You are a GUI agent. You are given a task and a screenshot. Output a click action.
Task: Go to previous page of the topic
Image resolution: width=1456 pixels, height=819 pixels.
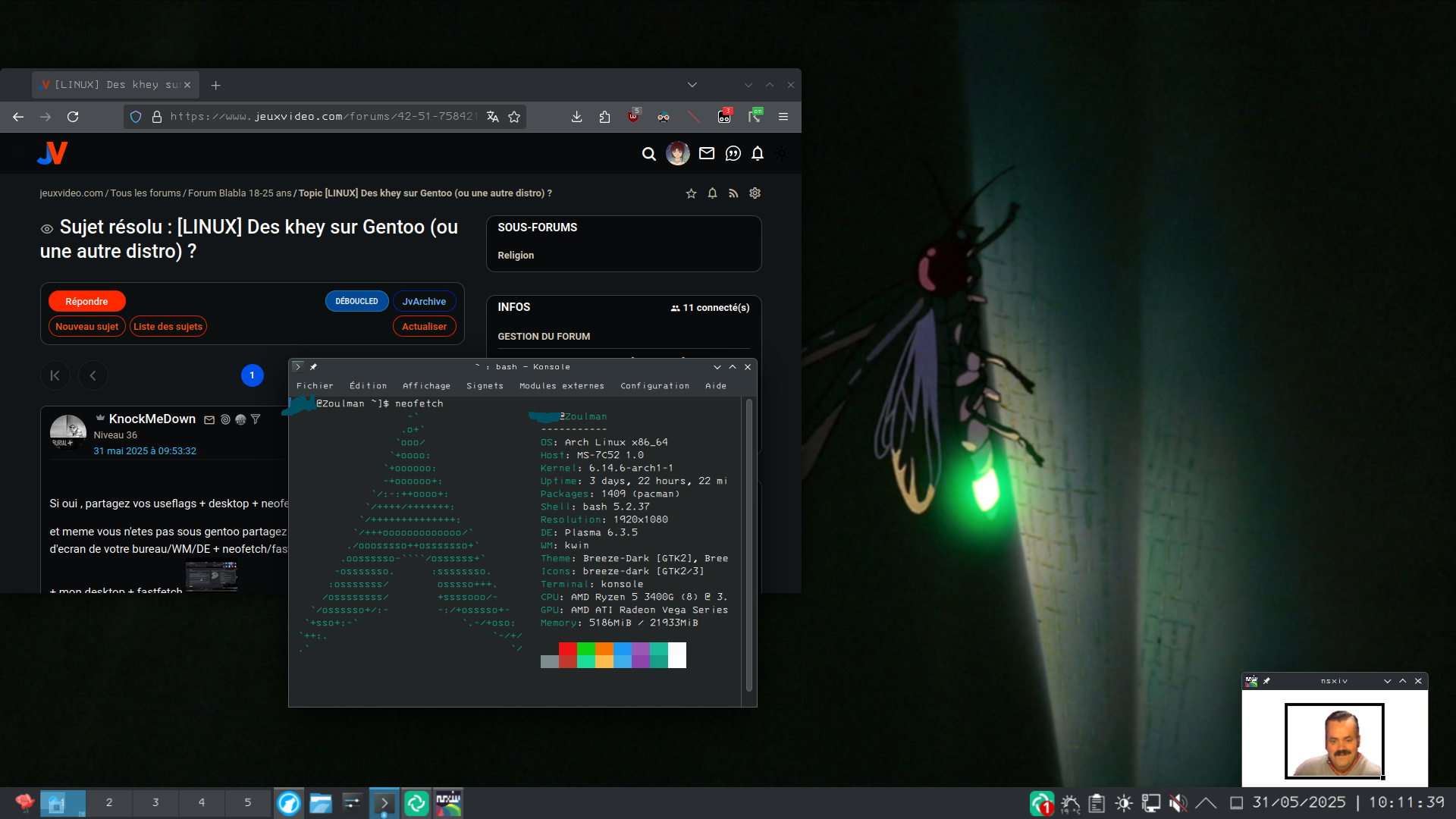[93, 375]
